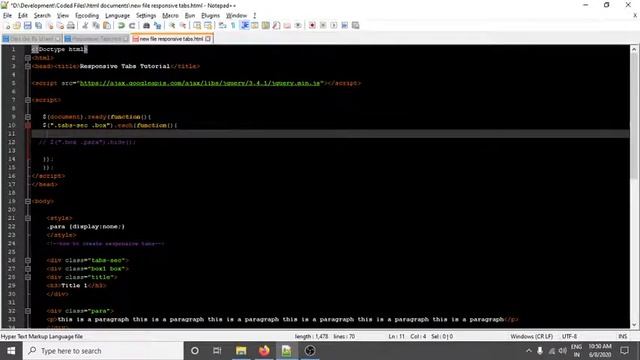The image size is (640, 360).
Task: Click the Windows (CR LF) status bar entry
Action: [531, 337]
